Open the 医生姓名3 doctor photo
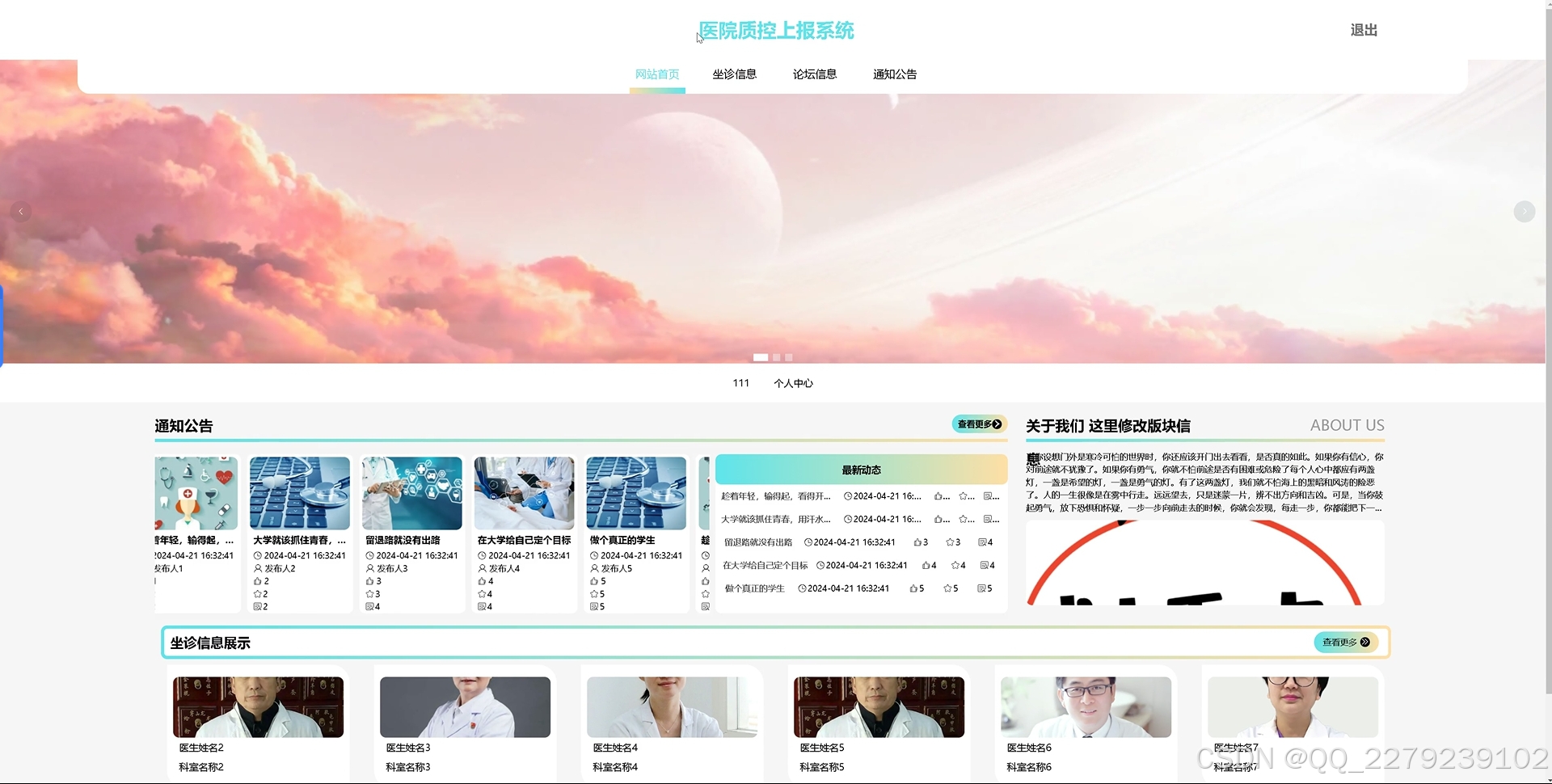This screenshot has width=1552, height=784. click(x=465, y=707)
